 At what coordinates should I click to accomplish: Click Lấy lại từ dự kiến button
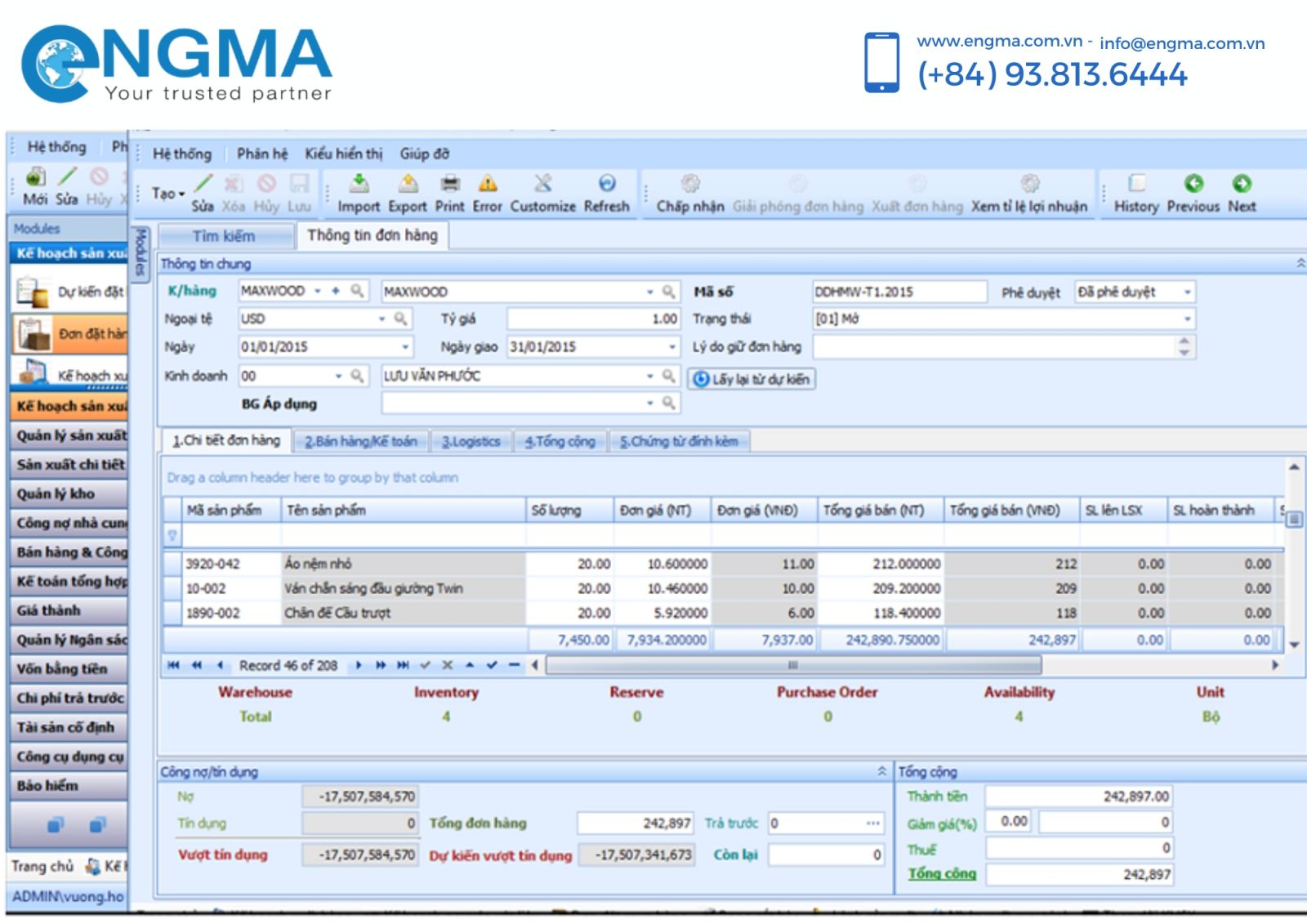point(752,379)
